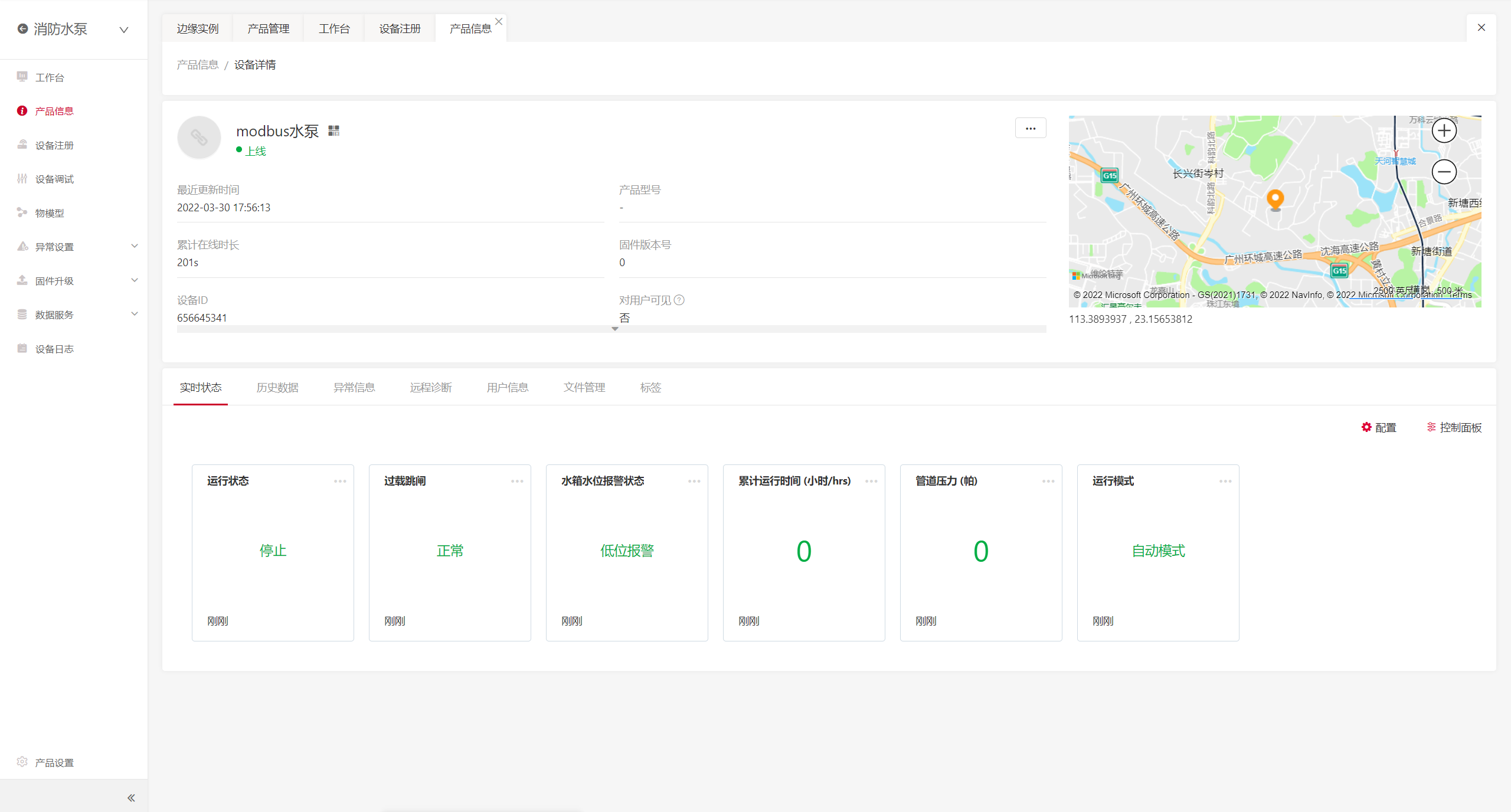Image resolution: width=1511 pixels, height=812 pixels.
Task: Go to 产品信息 breadcrumb link
Action: 198,65
